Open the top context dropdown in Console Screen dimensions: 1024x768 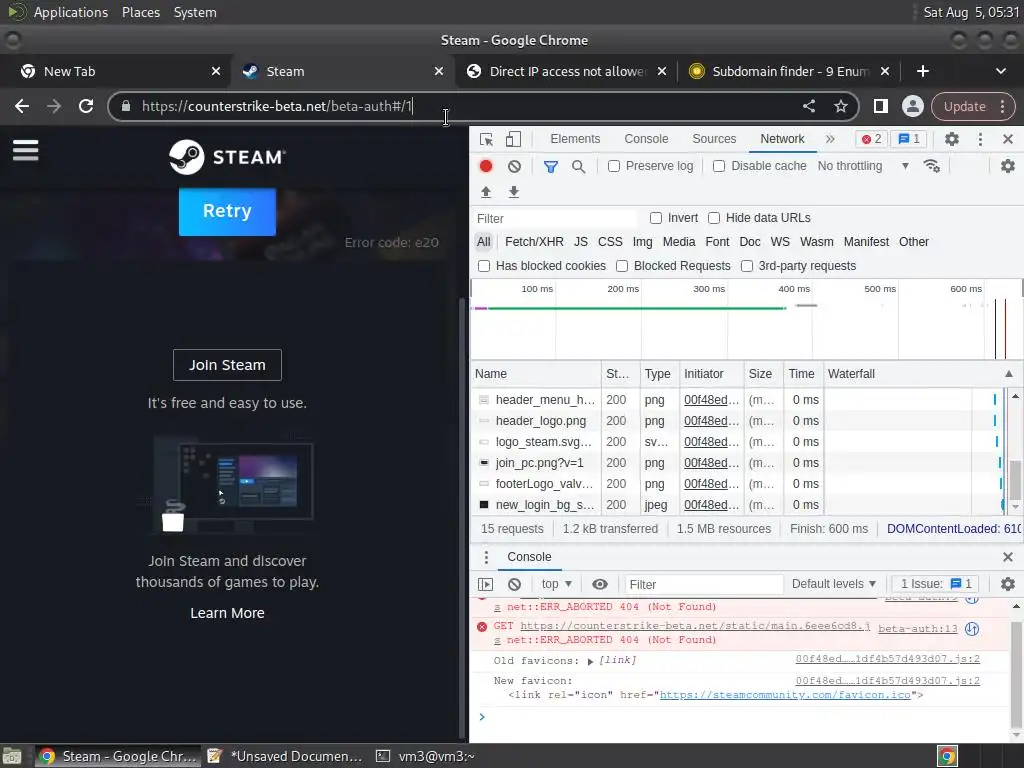coord(556,584)
